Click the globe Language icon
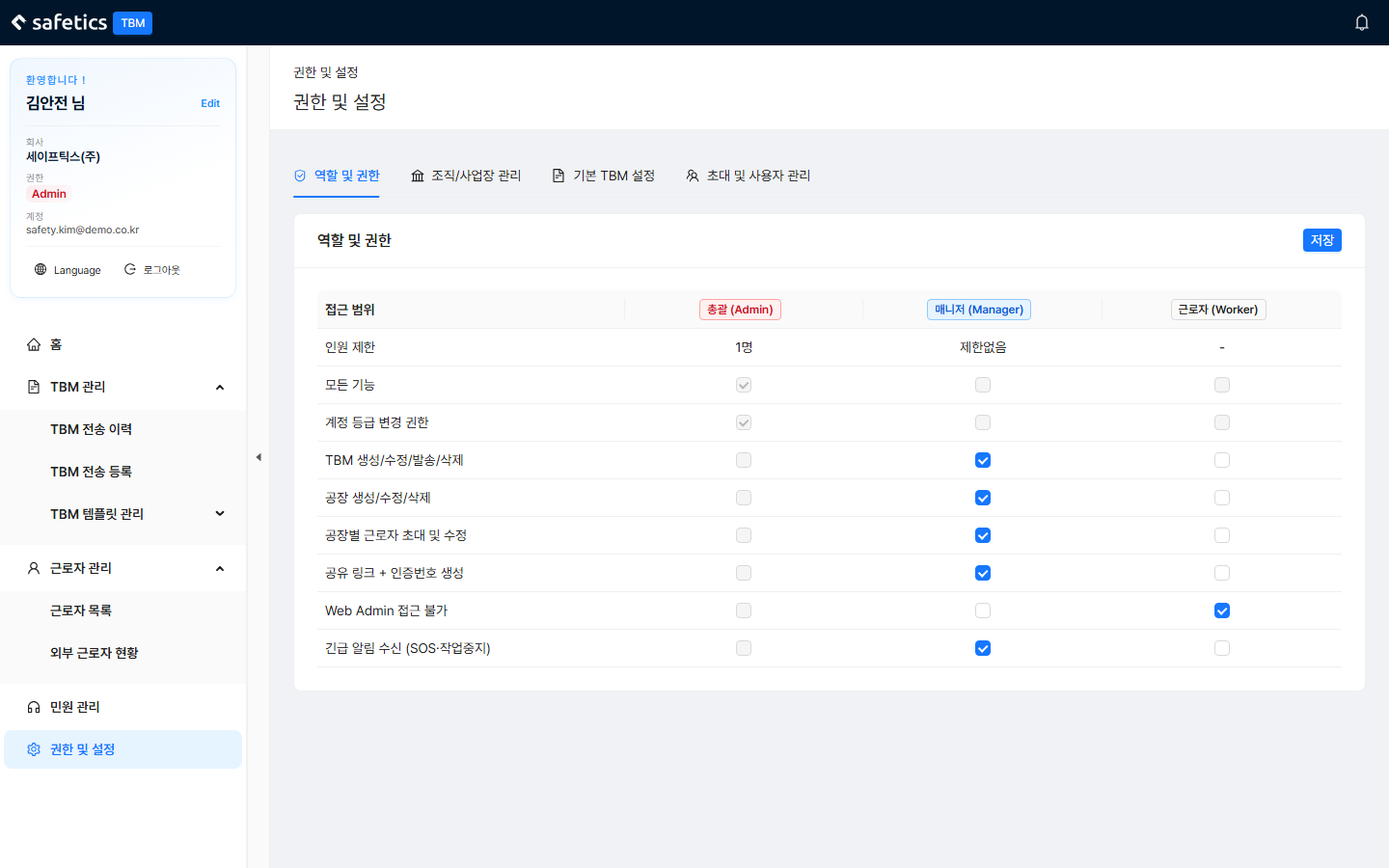Screen dimensions: 1389x868 coord(41,269)
